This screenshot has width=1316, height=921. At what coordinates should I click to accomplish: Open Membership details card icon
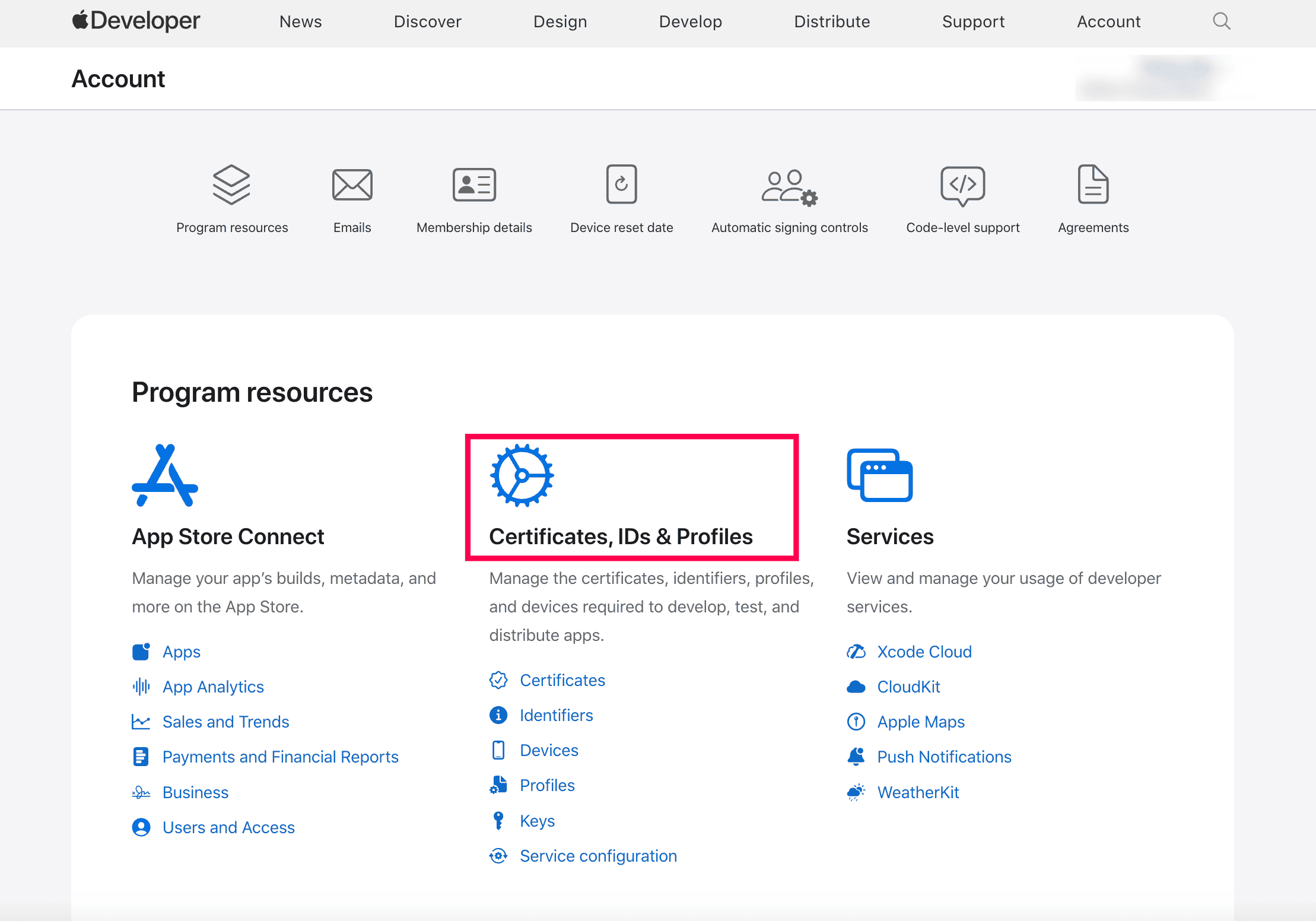click(474, 185)
